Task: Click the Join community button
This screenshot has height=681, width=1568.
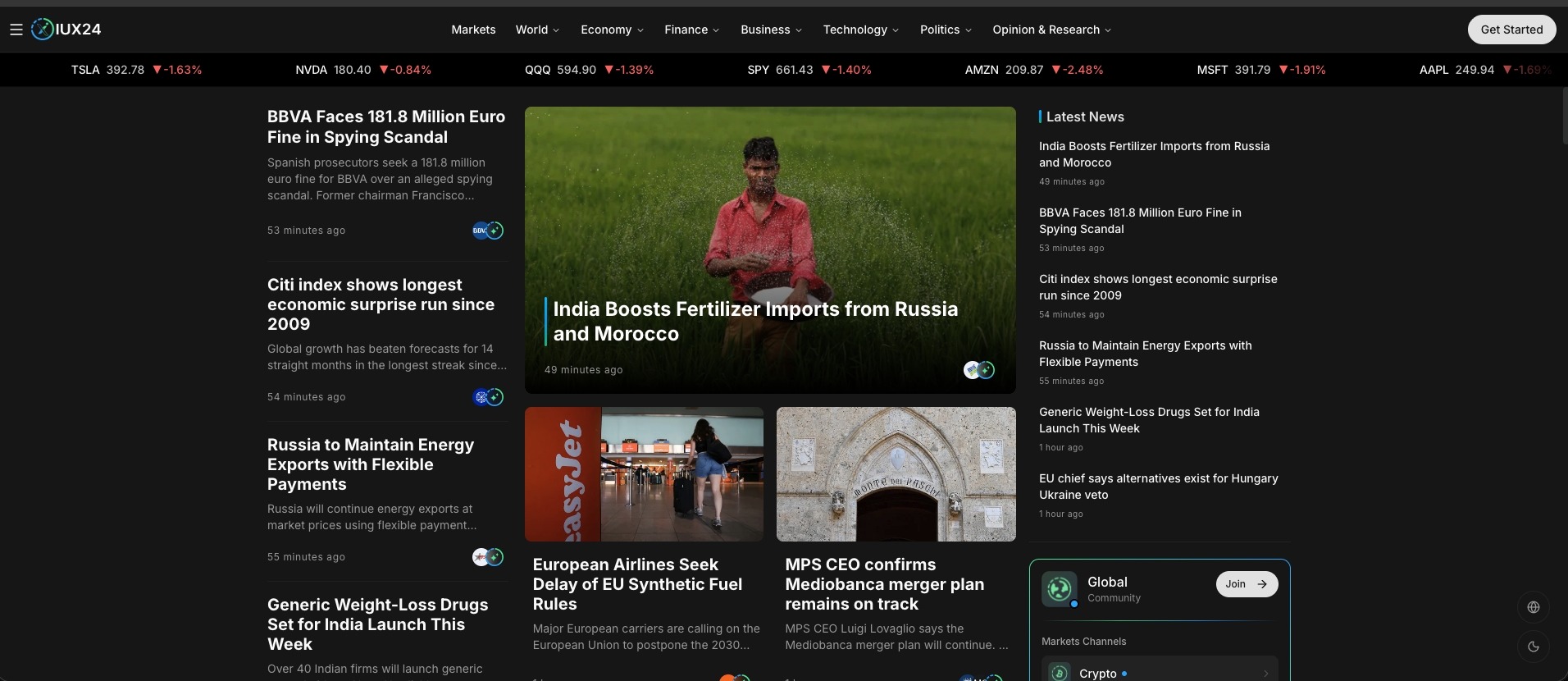Action: [x=1247, y=584]
